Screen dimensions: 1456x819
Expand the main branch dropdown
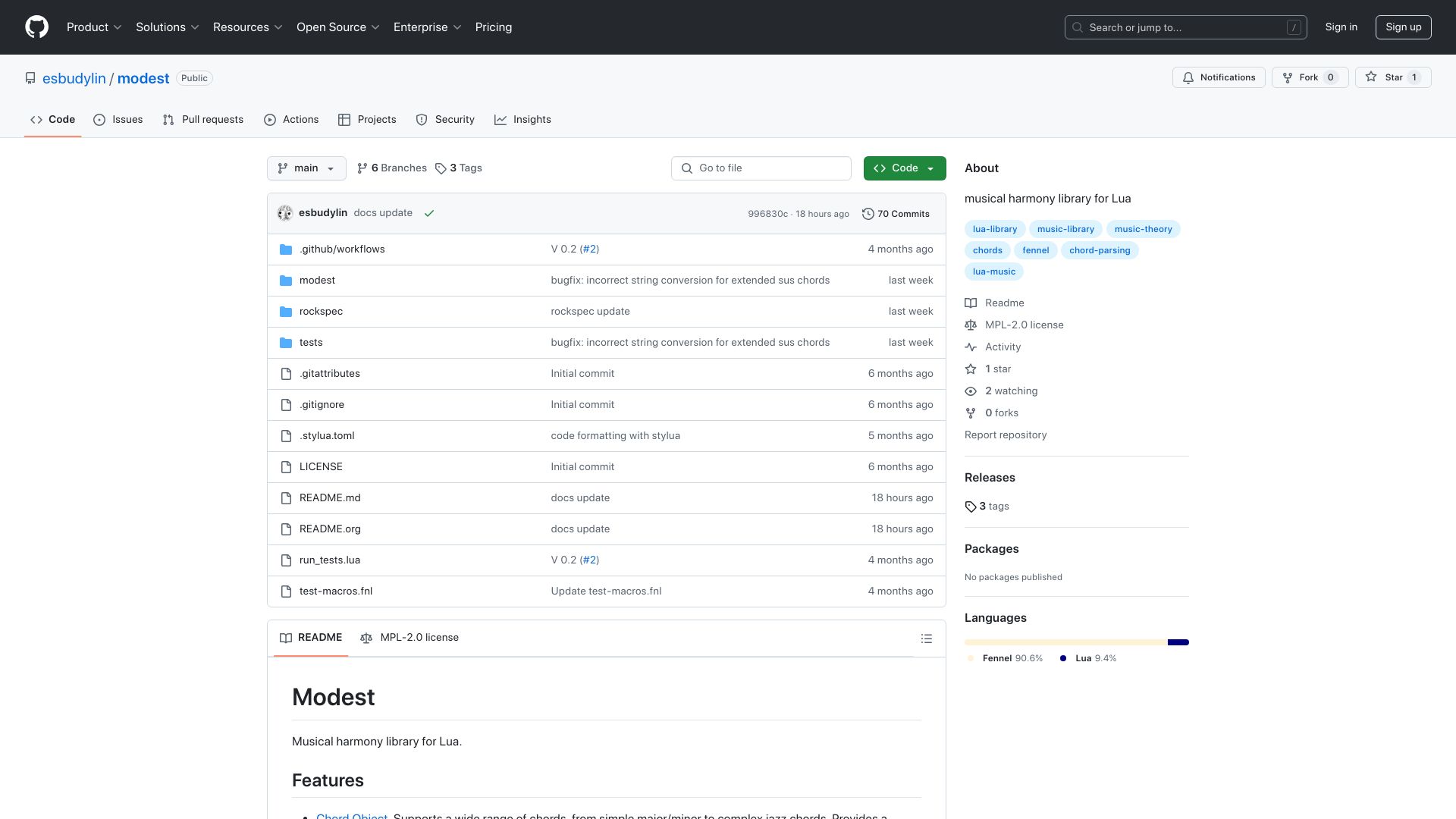[x=306, y=168]
